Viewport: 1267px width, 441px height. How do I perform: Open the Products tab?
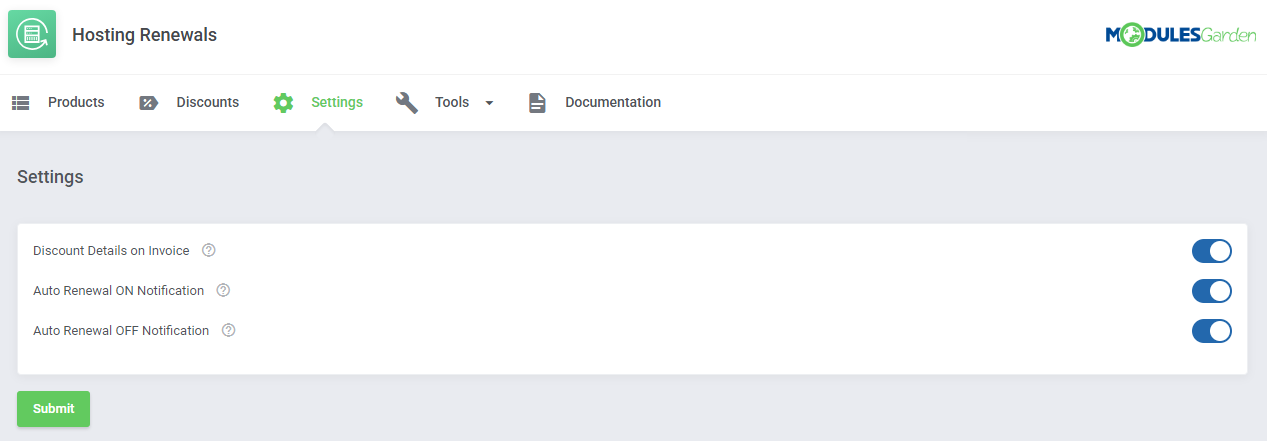(76, 102)
